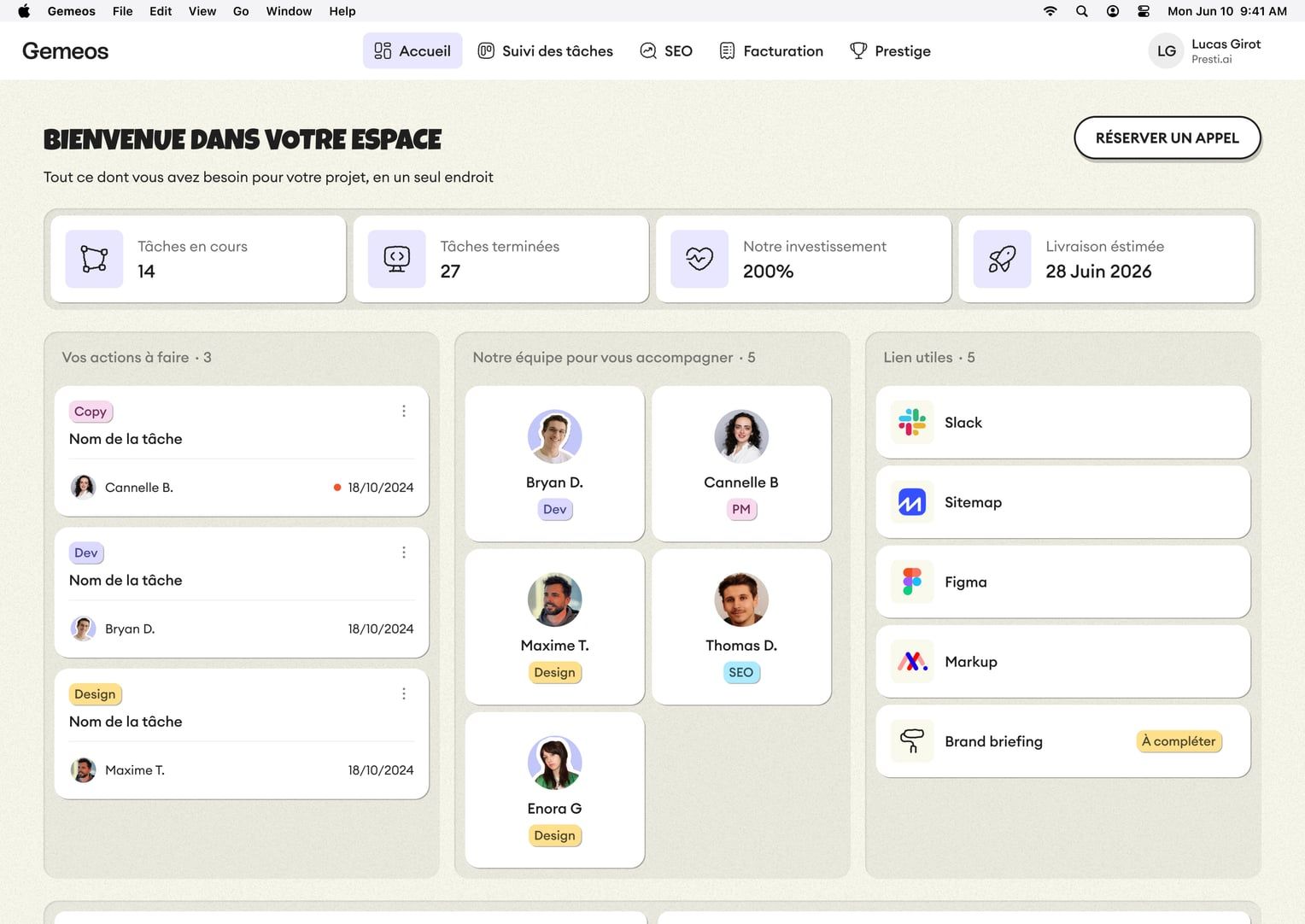Viewport: 1305px width, 924px height.
Task: Click the Wi-Fi status icon
Action: point(1050,11)
